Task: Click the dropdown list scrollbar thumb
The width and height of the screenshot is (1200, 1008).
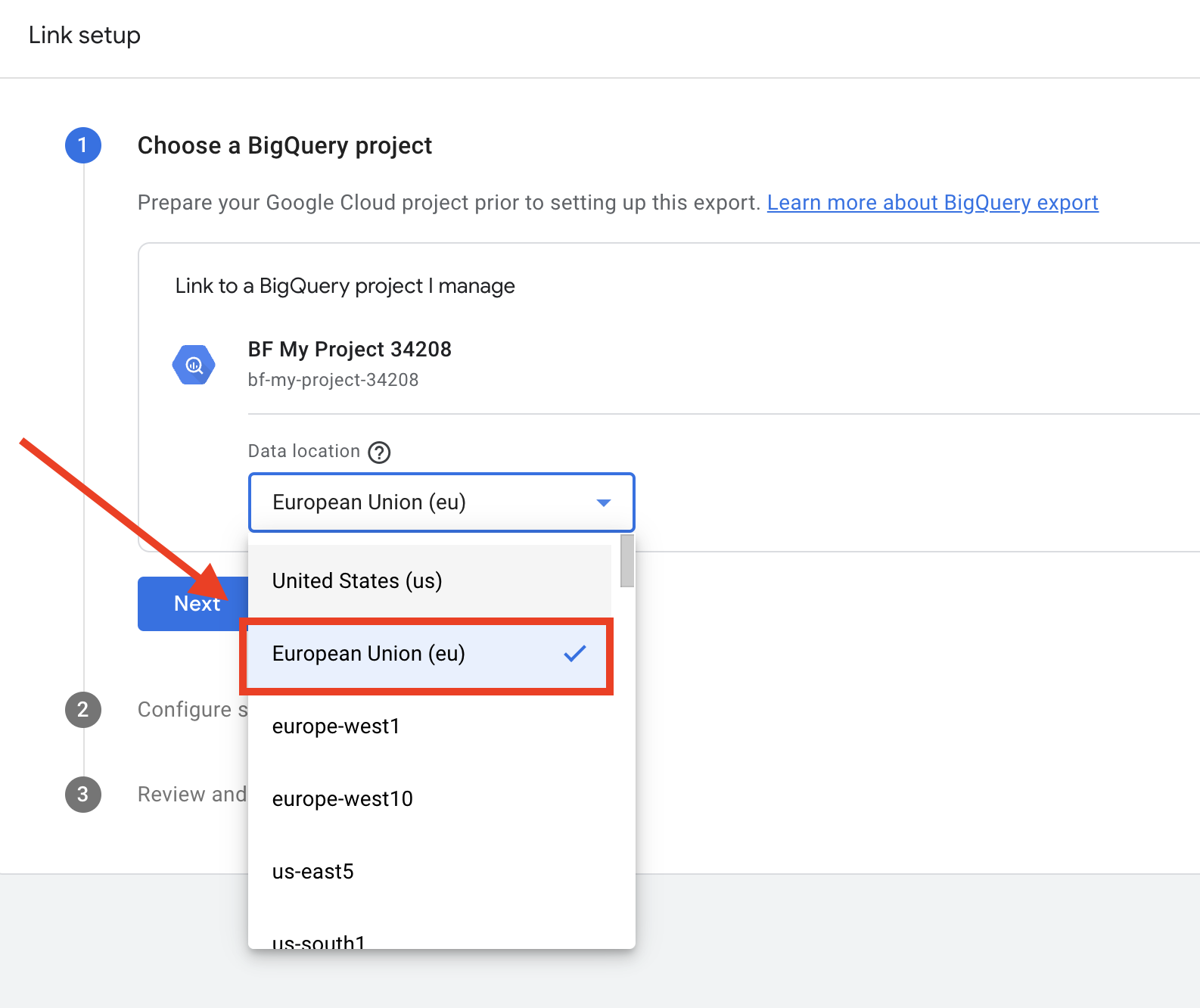Action: coord(627,561)
